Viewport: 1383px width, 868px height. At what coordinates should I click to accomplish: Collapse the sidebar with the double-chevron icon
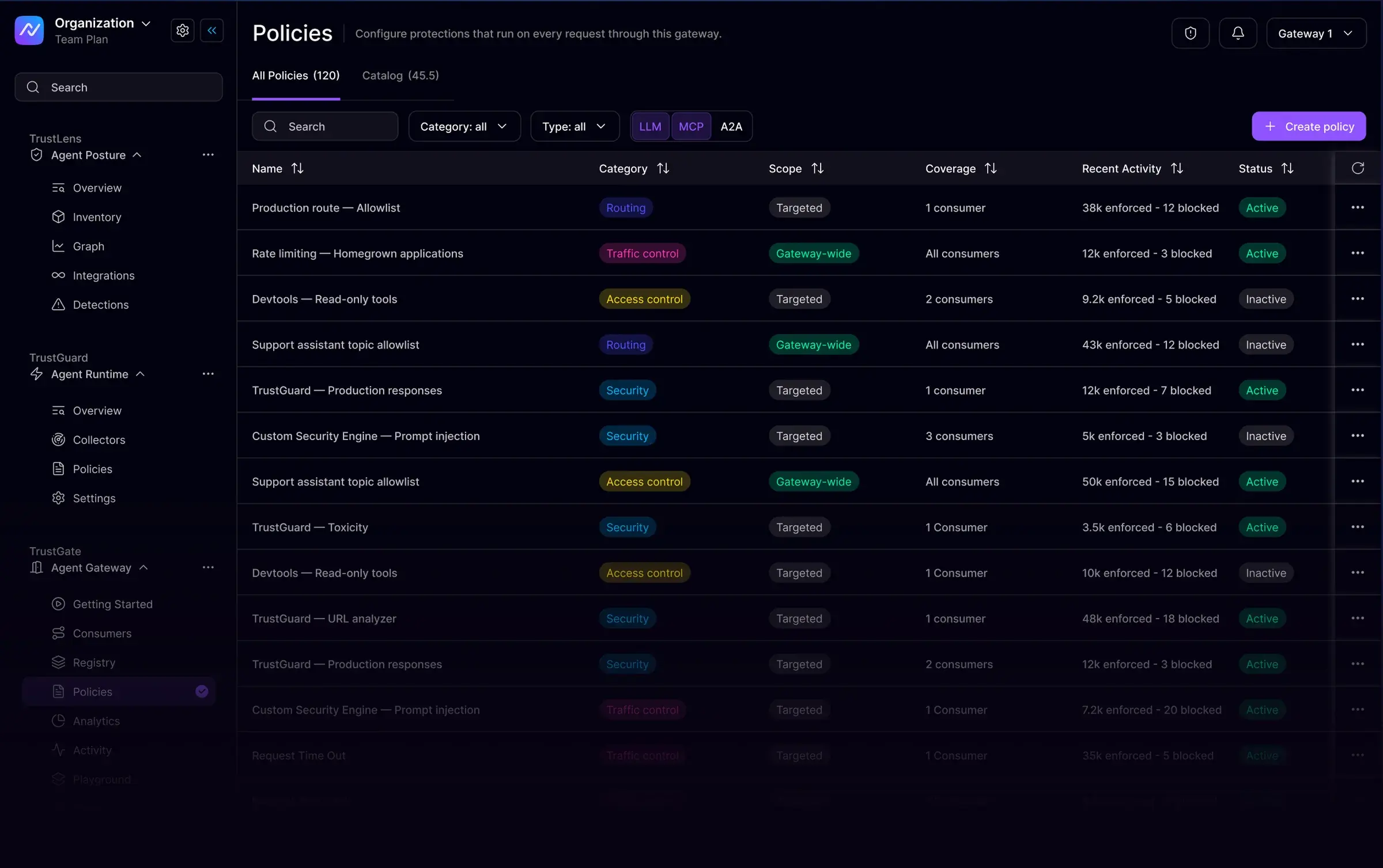211,31
